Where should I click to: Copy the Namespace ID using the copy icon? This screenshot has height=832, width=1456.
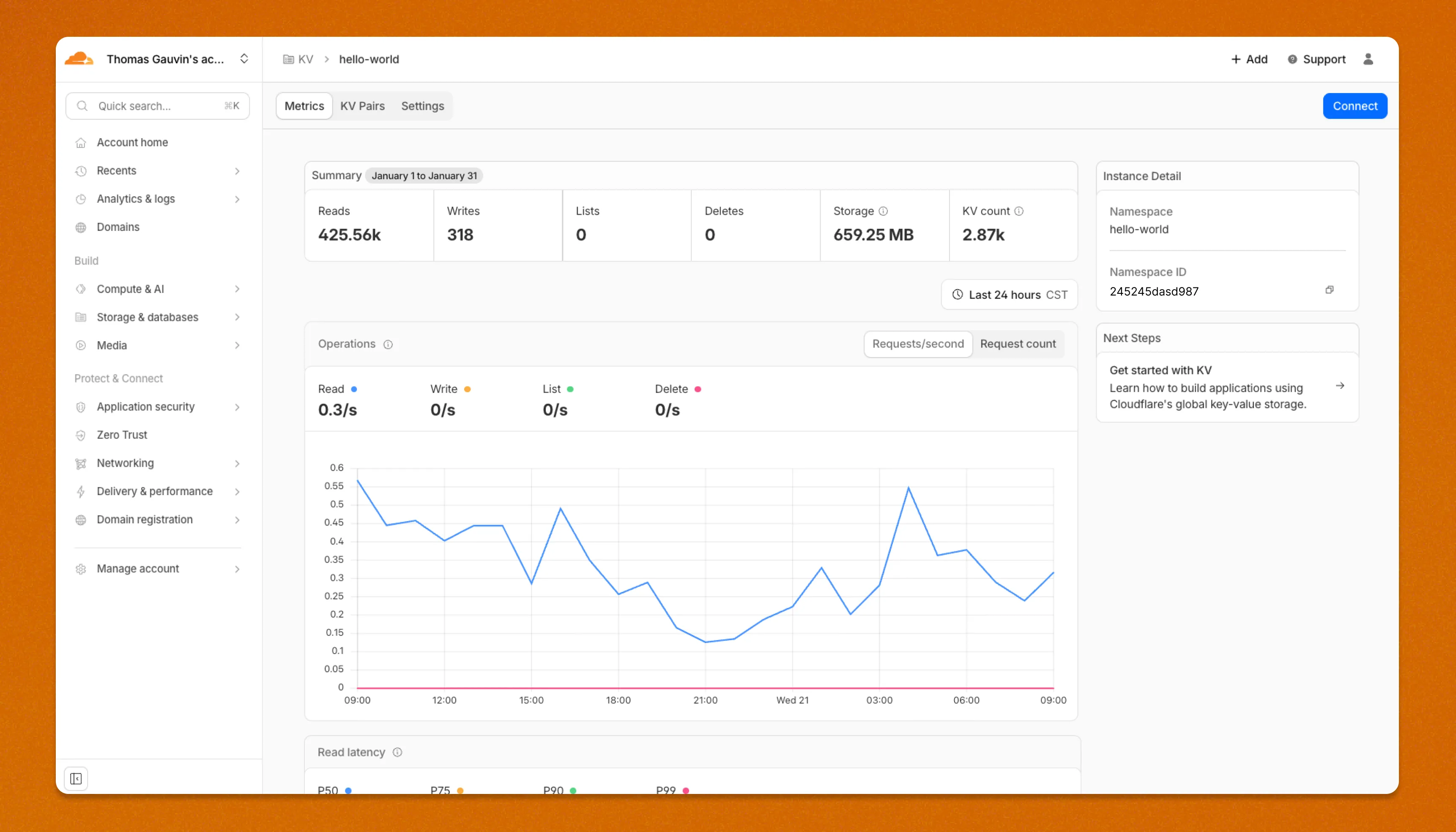coord(1330,290)
